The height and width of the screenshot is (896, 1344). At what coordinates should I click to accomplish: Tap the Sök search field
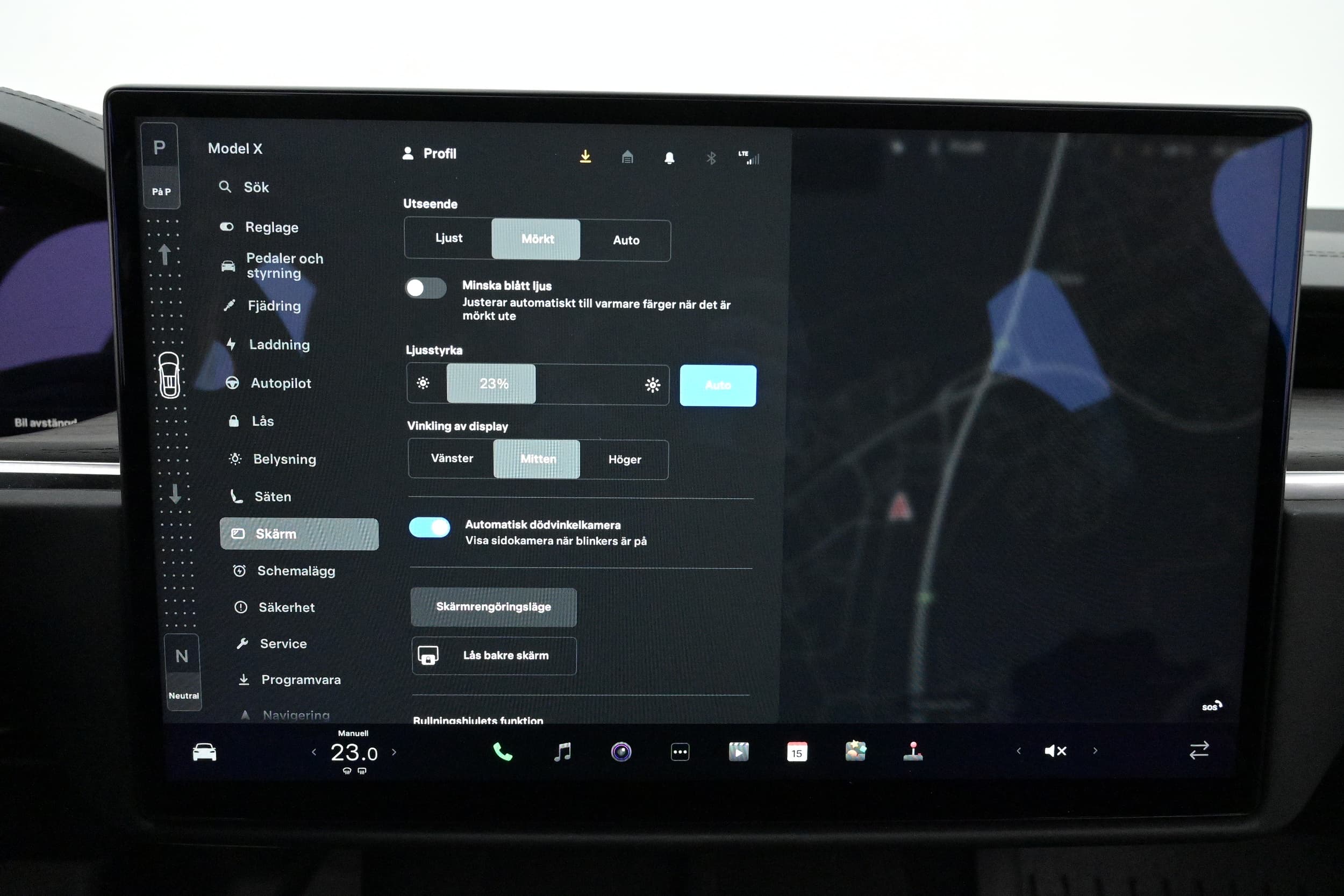[x=245, y=188]
